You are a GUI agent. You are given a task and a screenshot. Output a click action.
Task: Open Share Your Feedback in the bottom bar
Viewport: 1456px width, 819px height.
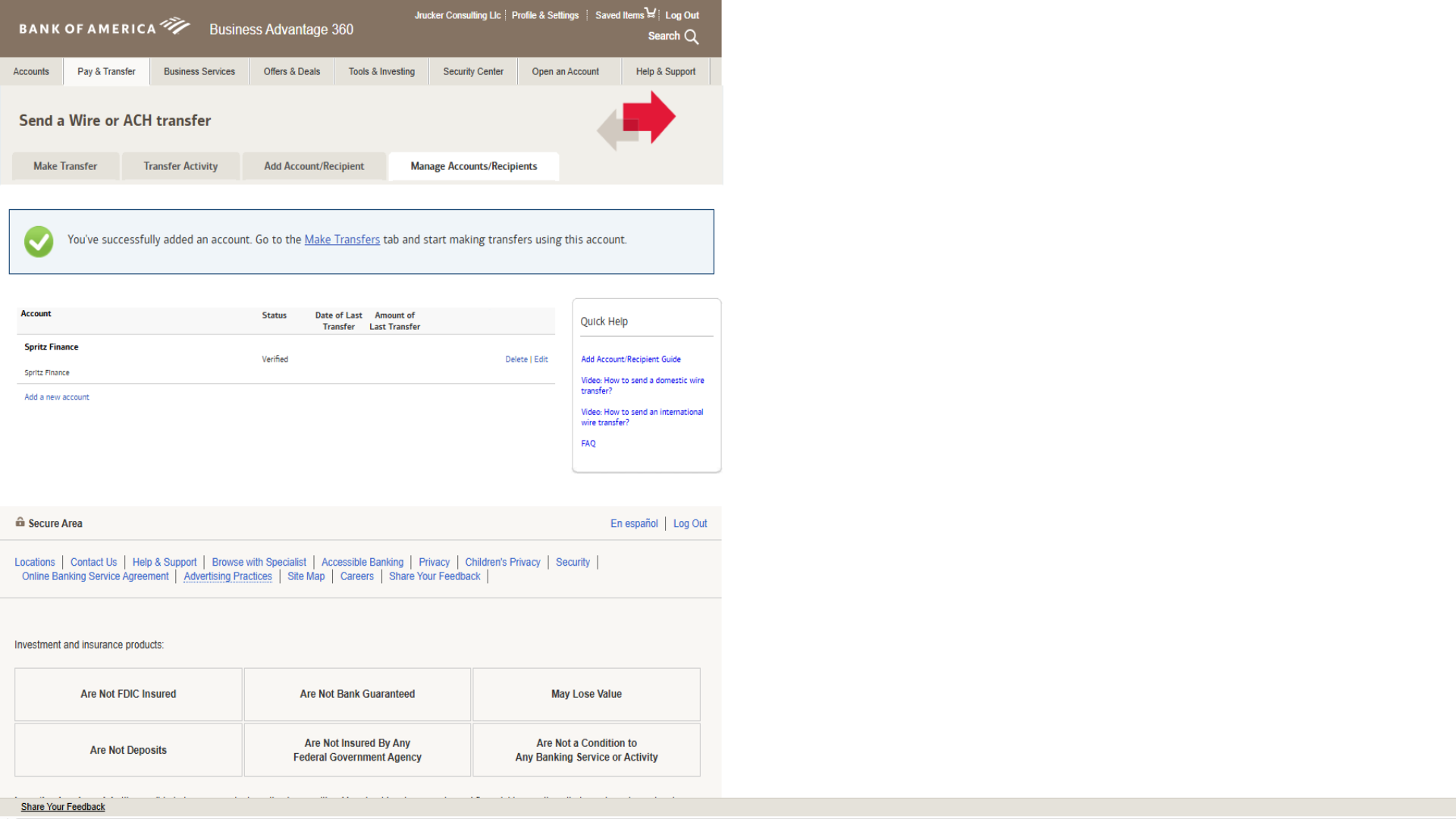click(x=63, y=807)
